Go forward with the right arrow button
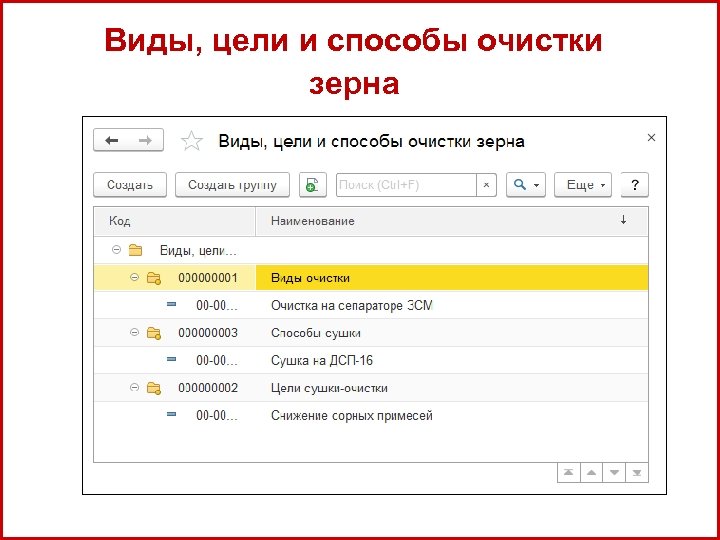Screen dimensions: 720x540 [x=146, y=141]
